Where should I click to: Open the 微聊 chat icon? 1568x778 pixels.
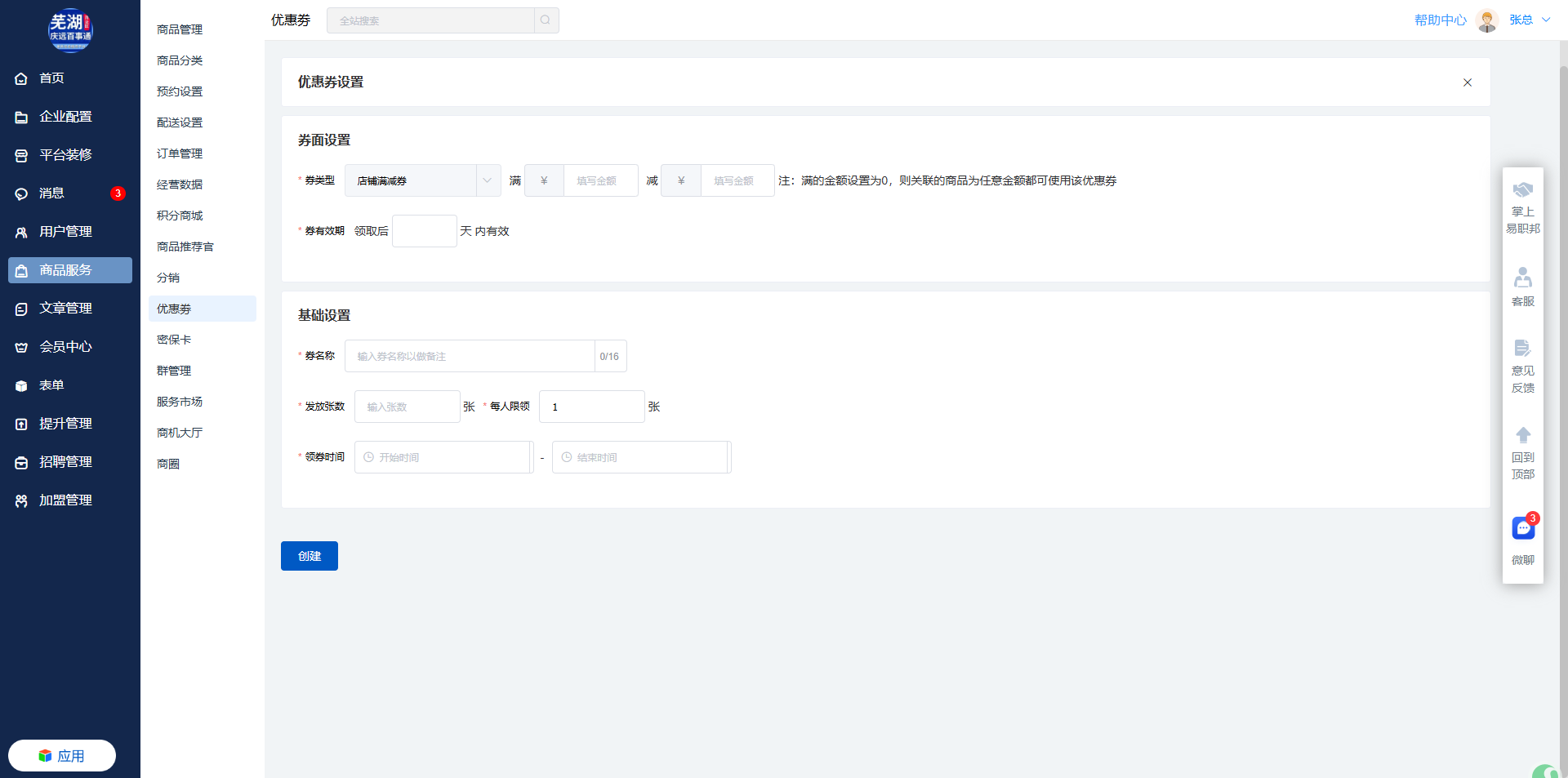pos(1522,529)
